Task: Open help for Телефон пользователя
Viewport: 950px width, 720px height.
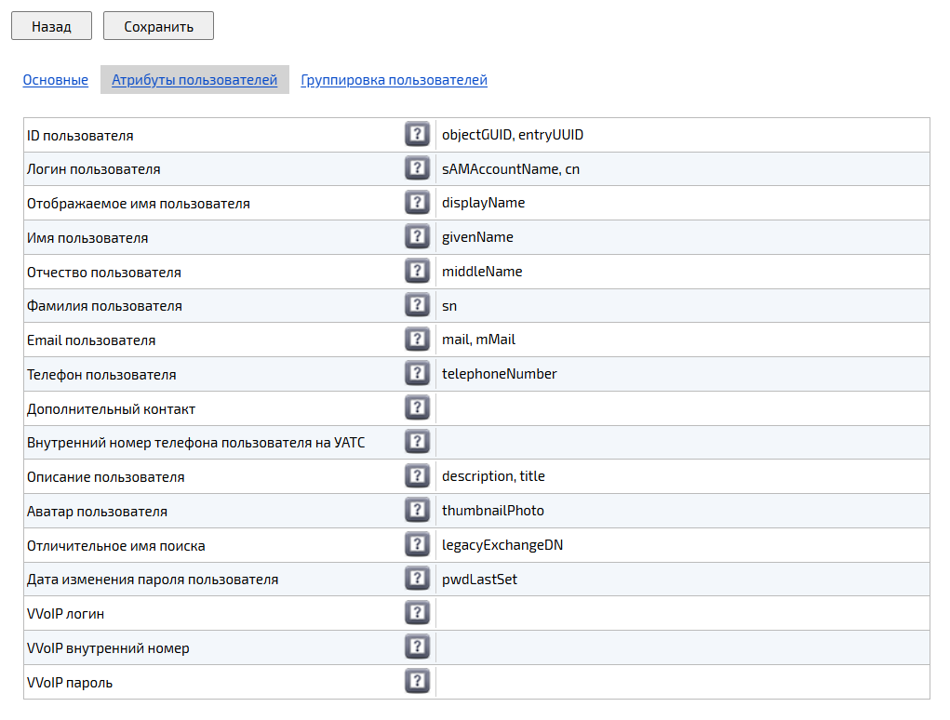Action: click(x=417, y=374)
